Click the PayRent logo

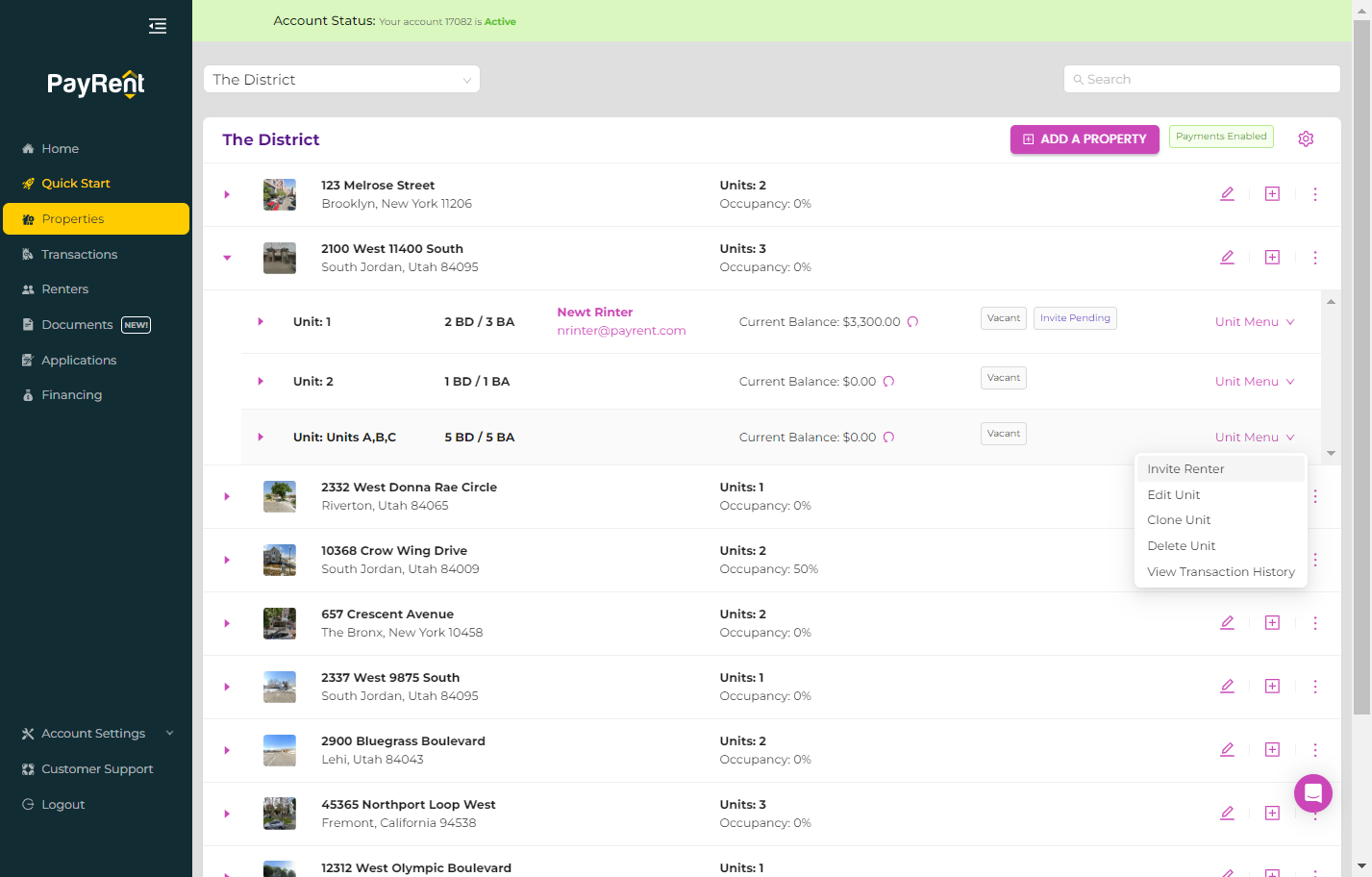tap(96, 85)
